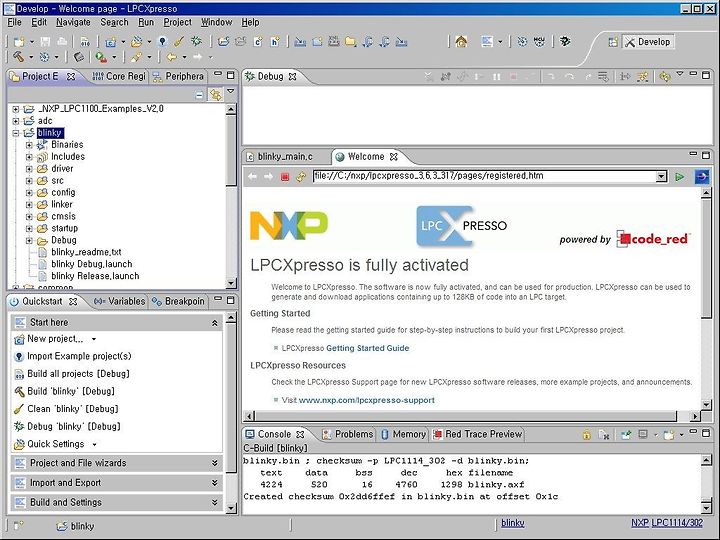Image resolution: width=720 pixels, height=540 pixels.
Task: Click the MCU settings icon in toolbar
Action: point(540,42)
